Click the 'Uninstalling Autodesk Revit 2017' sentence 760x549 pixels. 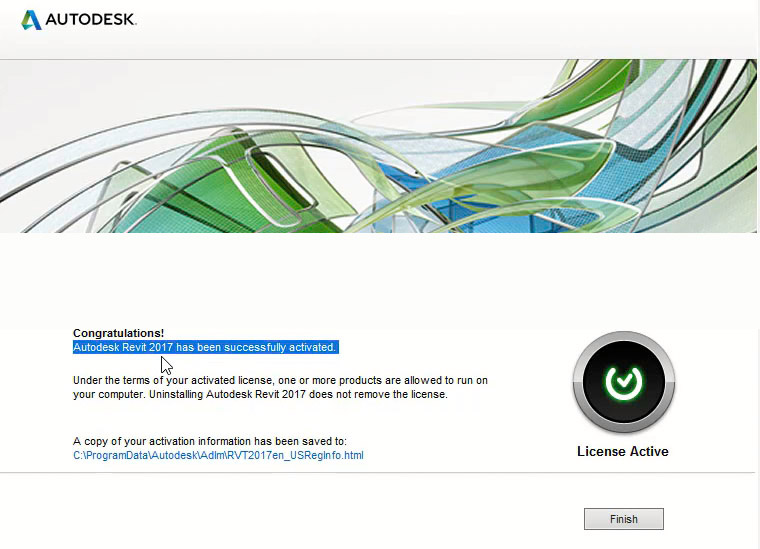[298, 394]
